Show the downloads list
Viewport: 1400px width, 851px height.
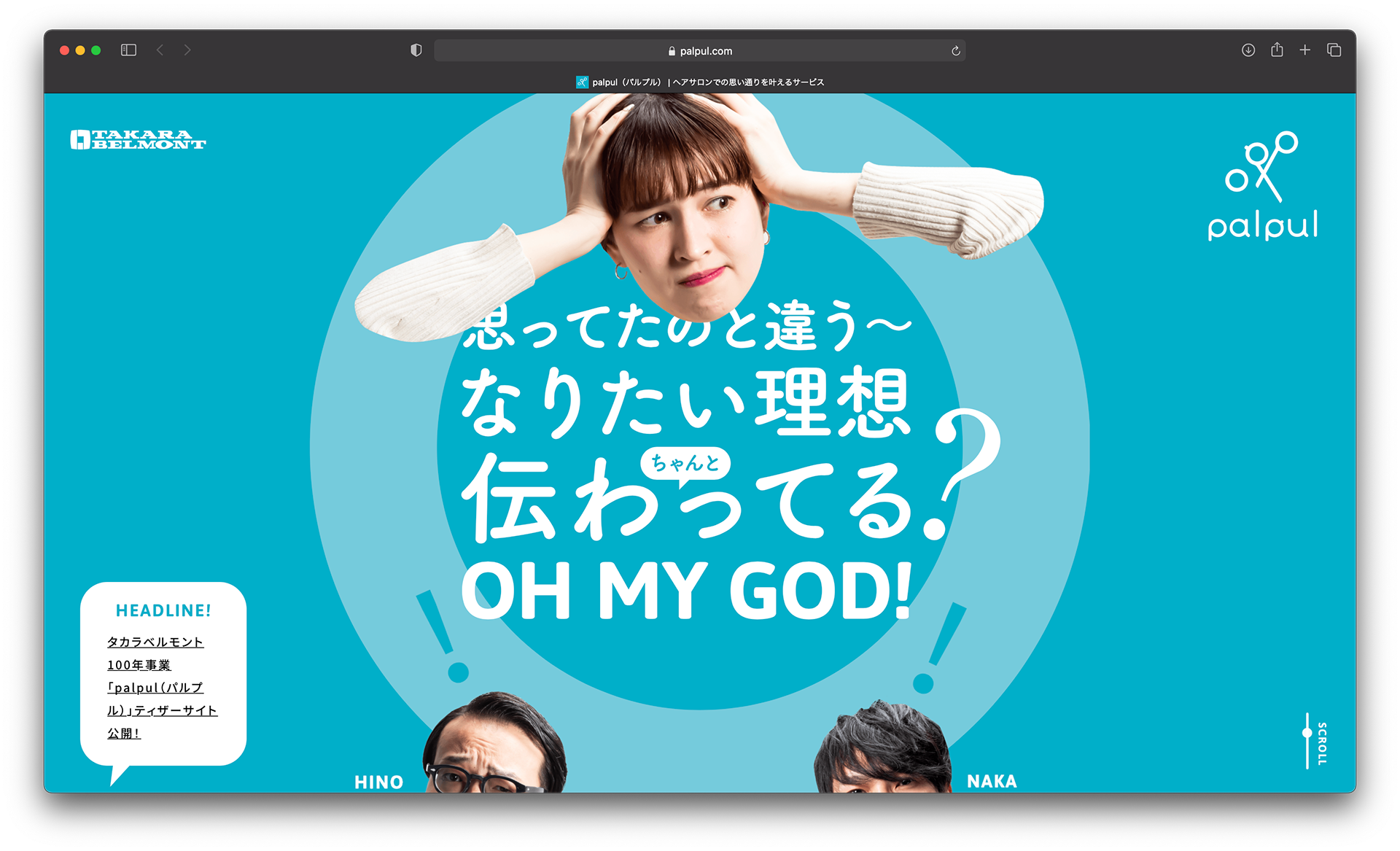pos(1248,50)
